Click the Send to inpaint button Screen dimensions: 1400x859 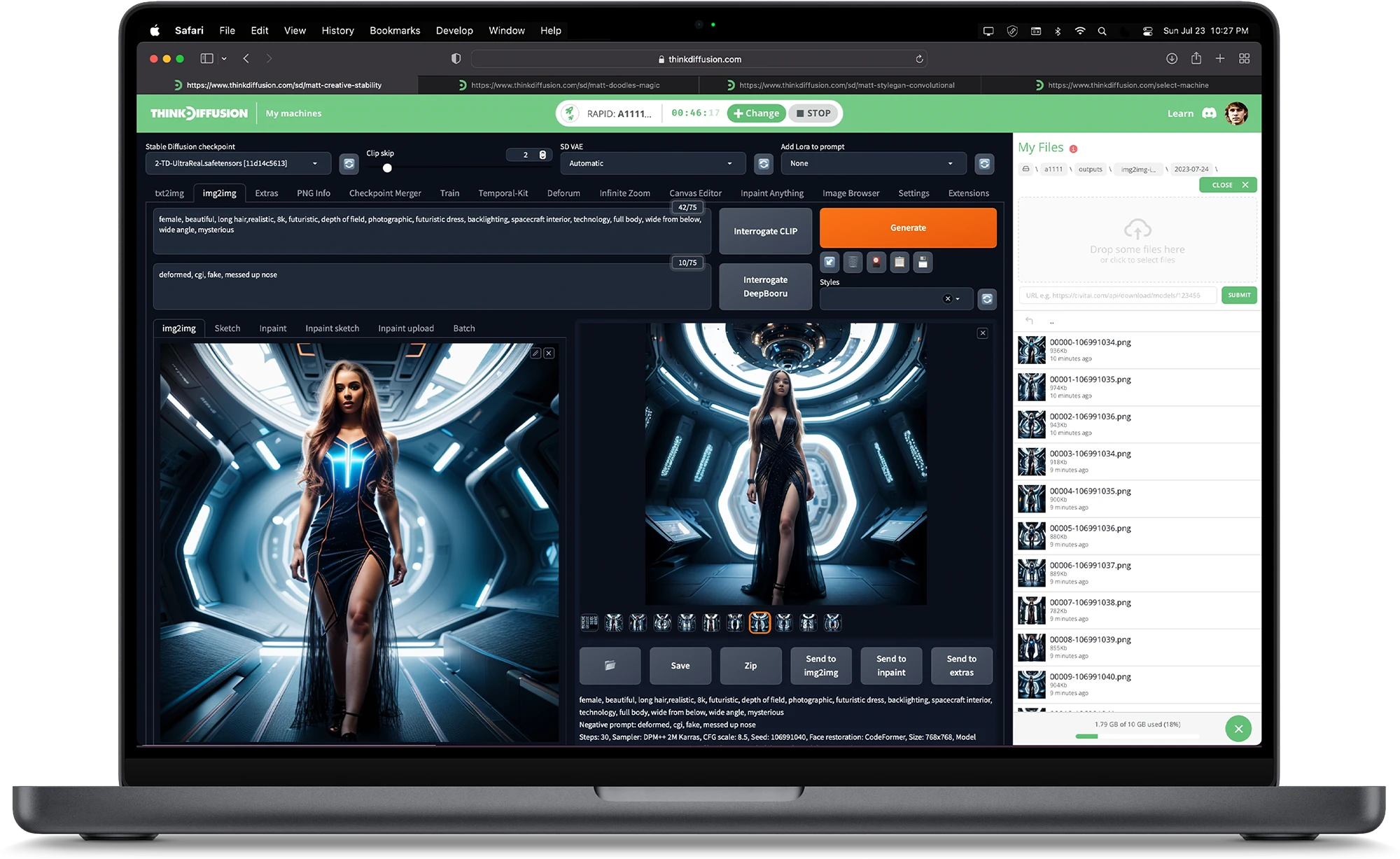(x=891, y=666)
